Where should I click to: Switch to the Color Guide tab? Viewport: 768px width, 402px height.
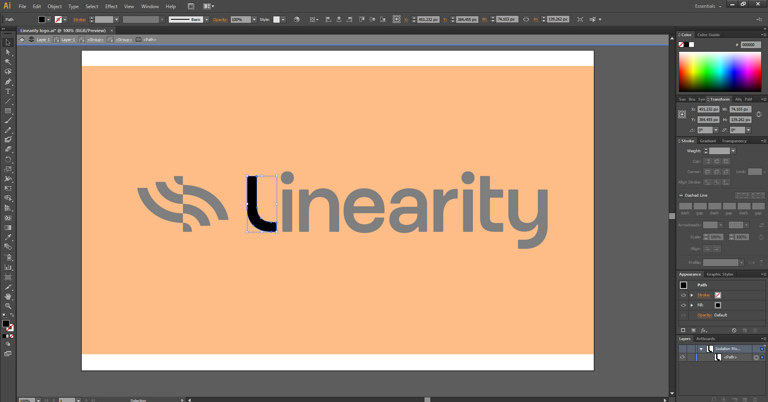point(708,35)
